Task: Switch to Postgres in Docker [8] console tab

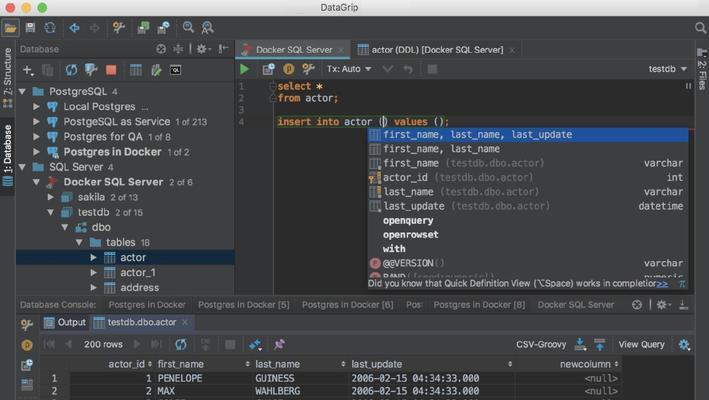Action: click(x=479, y=305)
